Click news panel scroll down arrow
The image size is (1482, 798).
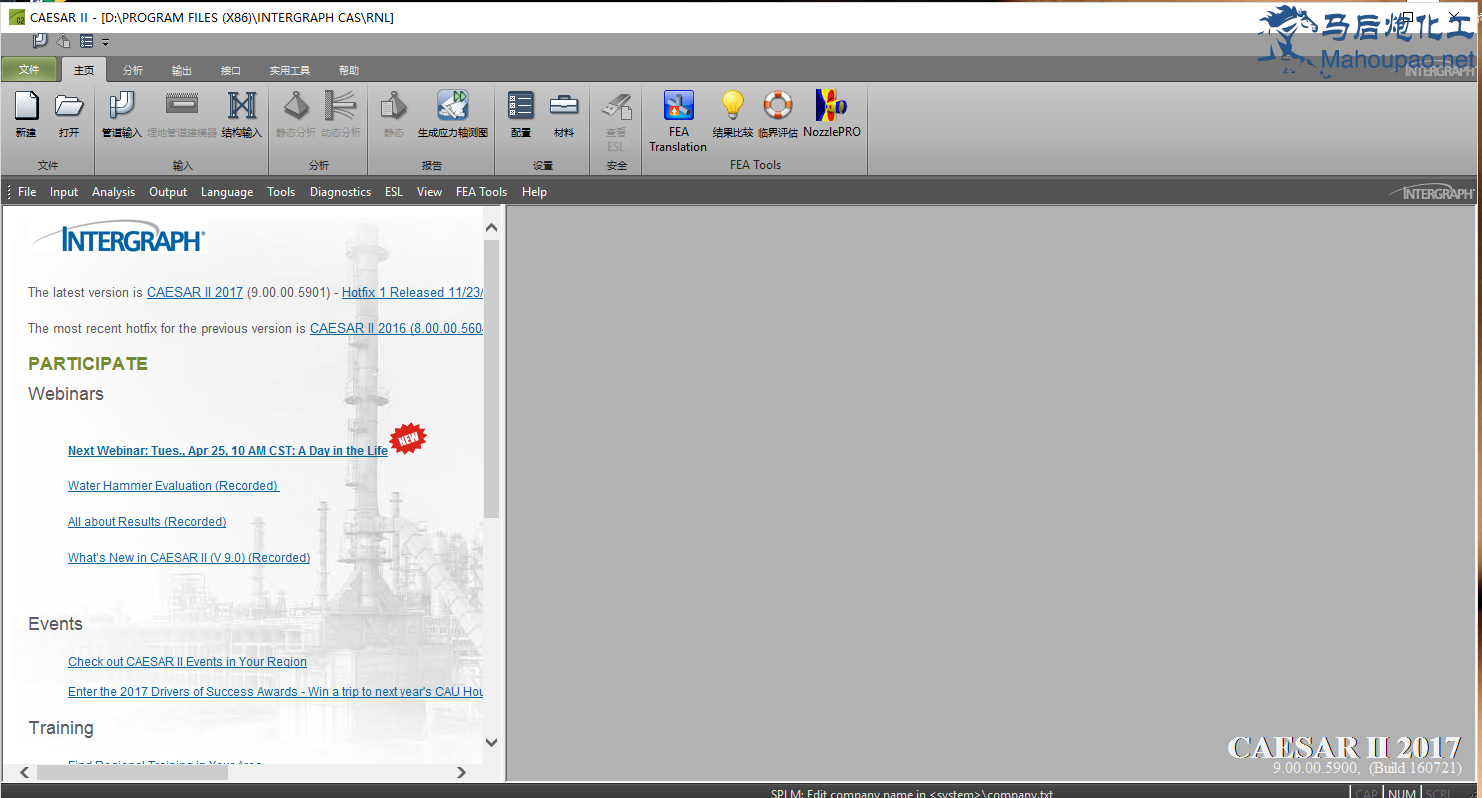[491, 742]
